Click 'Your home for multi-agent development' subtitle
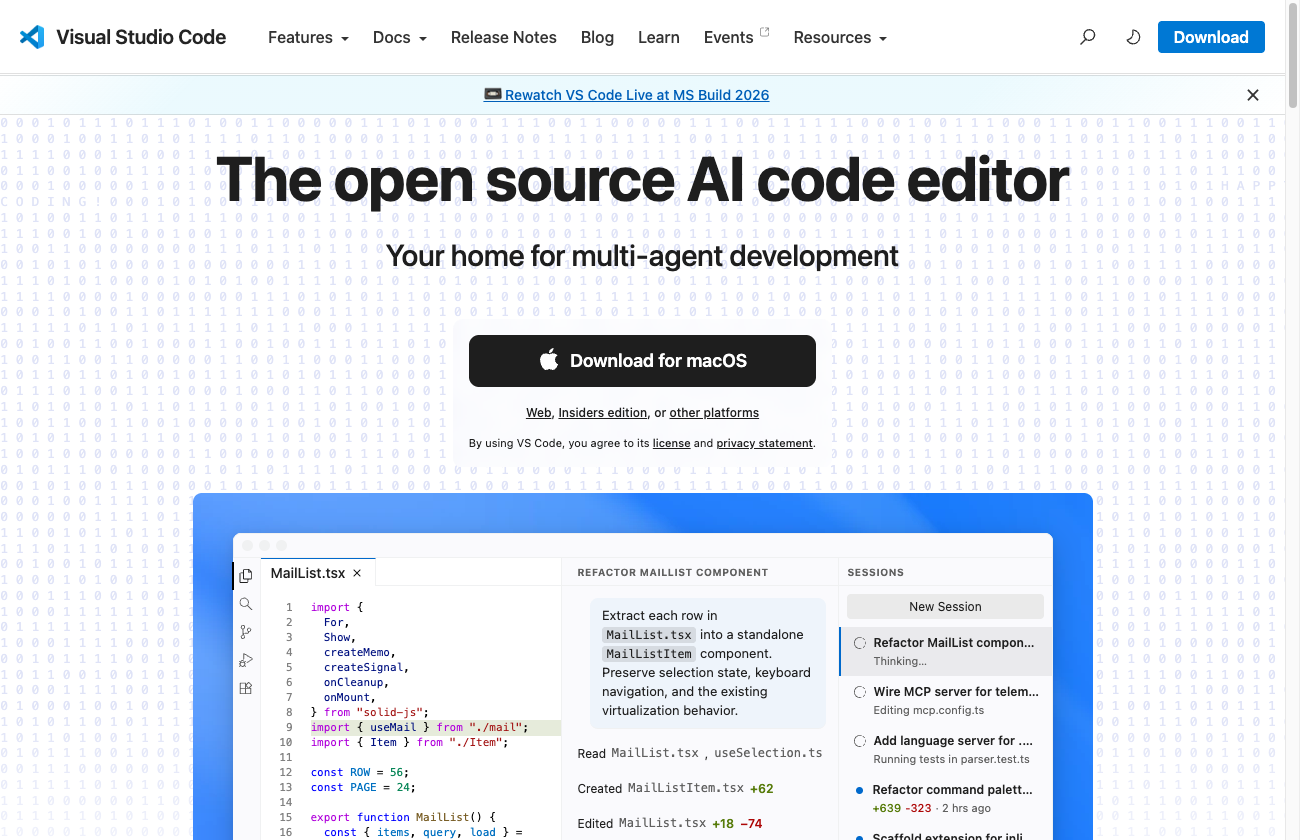 [642, 256]
